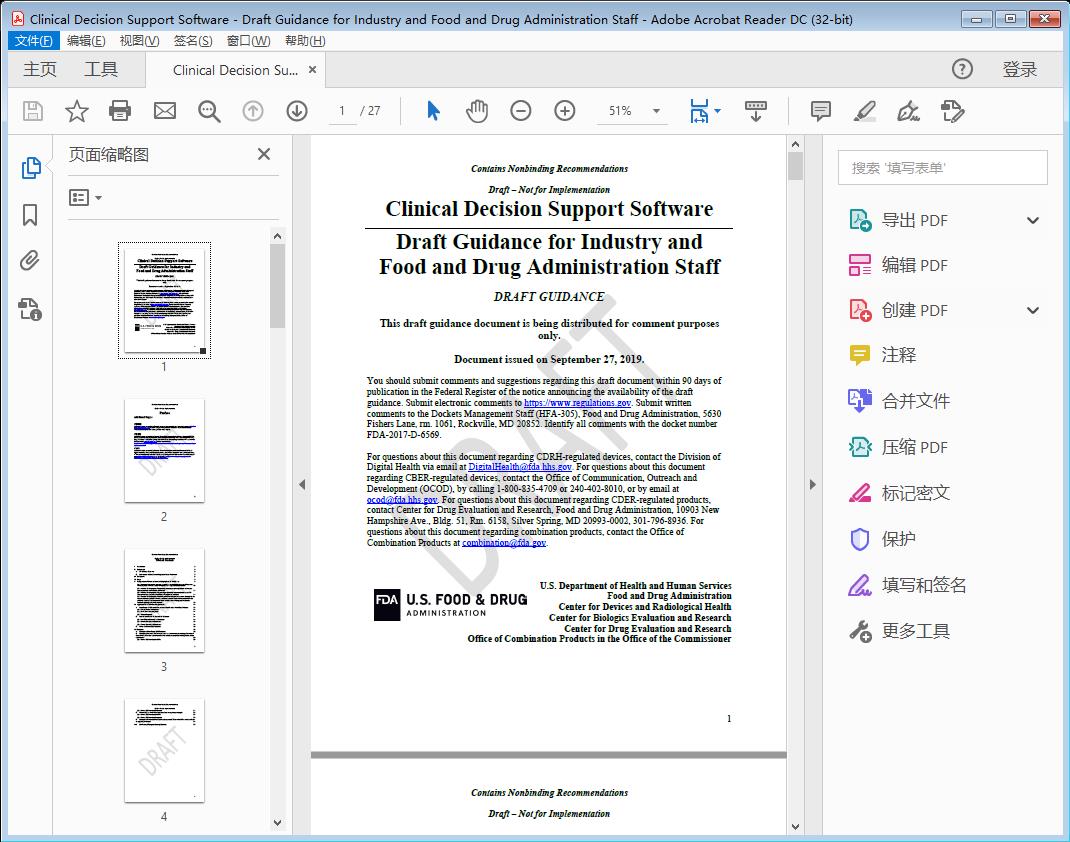Open the 文件 menu
This screenshot has height=842, width=1070.
point(33,40)
